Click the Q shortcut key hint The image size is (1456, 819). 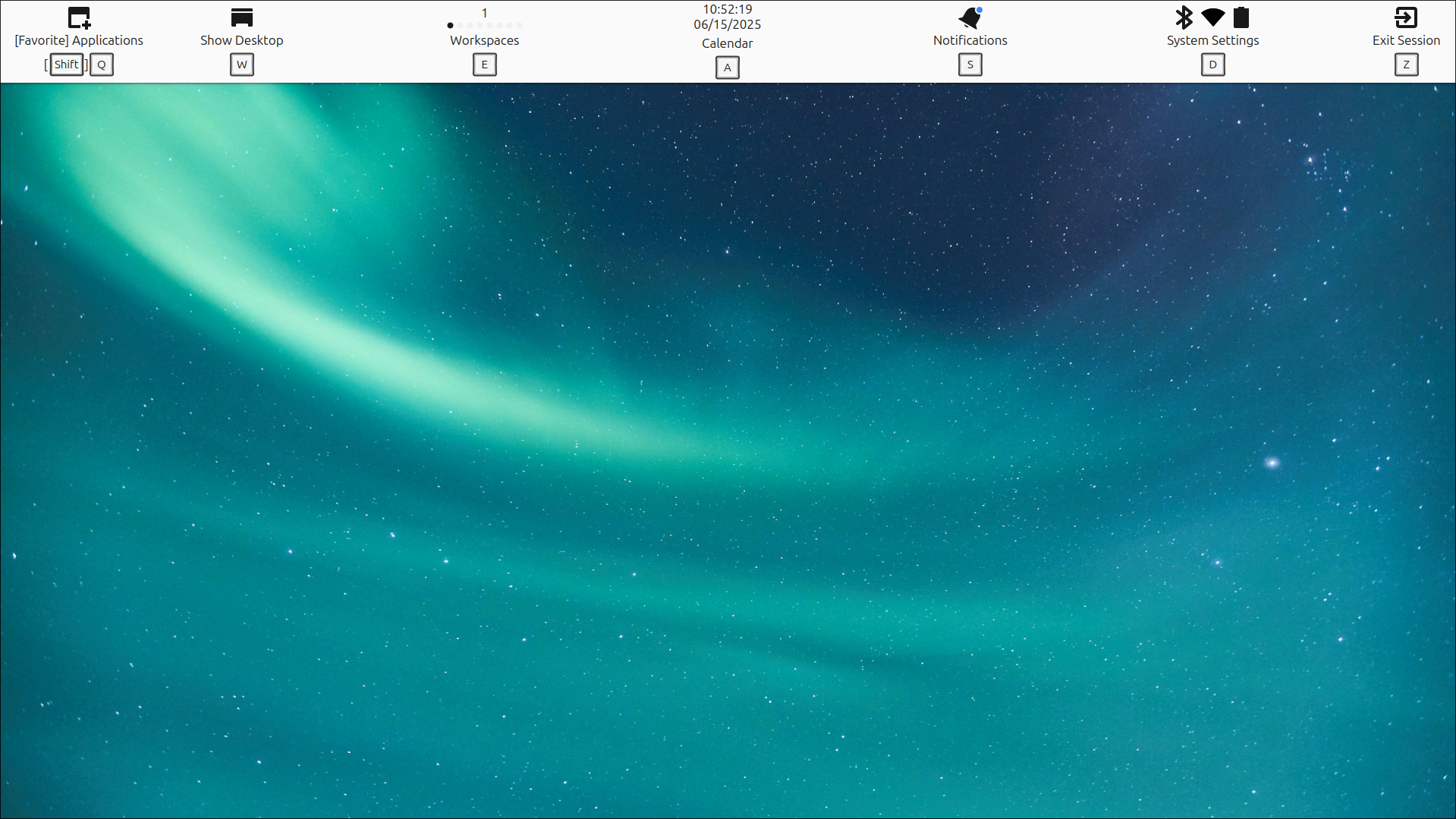point(102,65)
